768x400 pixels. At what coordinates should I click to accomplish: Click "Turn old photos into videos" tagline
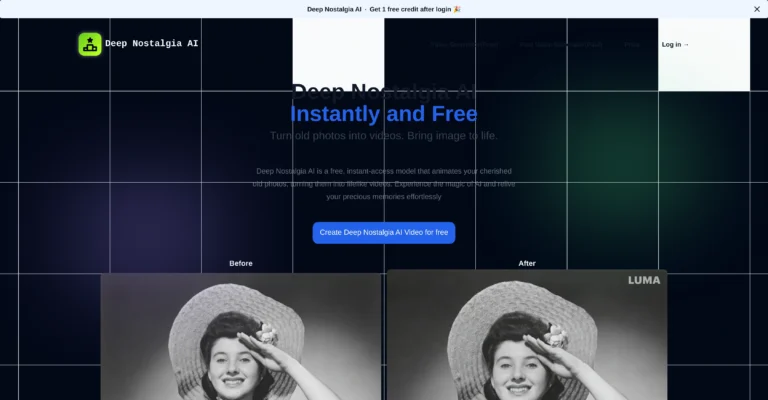tap(384, 136)
